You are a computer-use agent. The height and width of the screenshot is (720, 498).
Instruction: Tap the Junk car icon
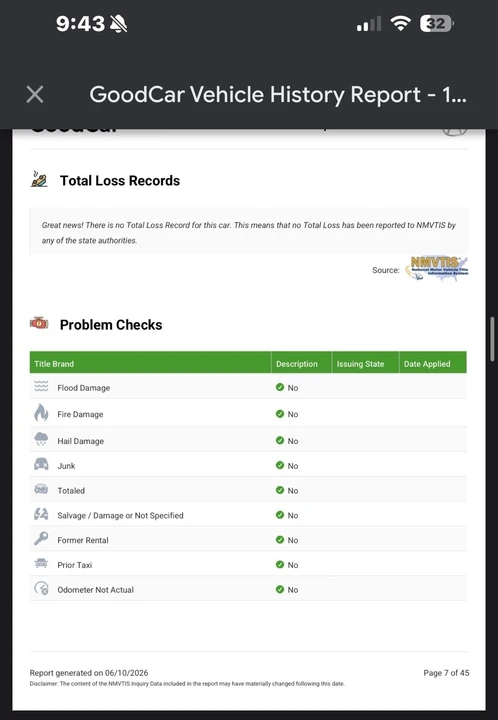(41, 464)
